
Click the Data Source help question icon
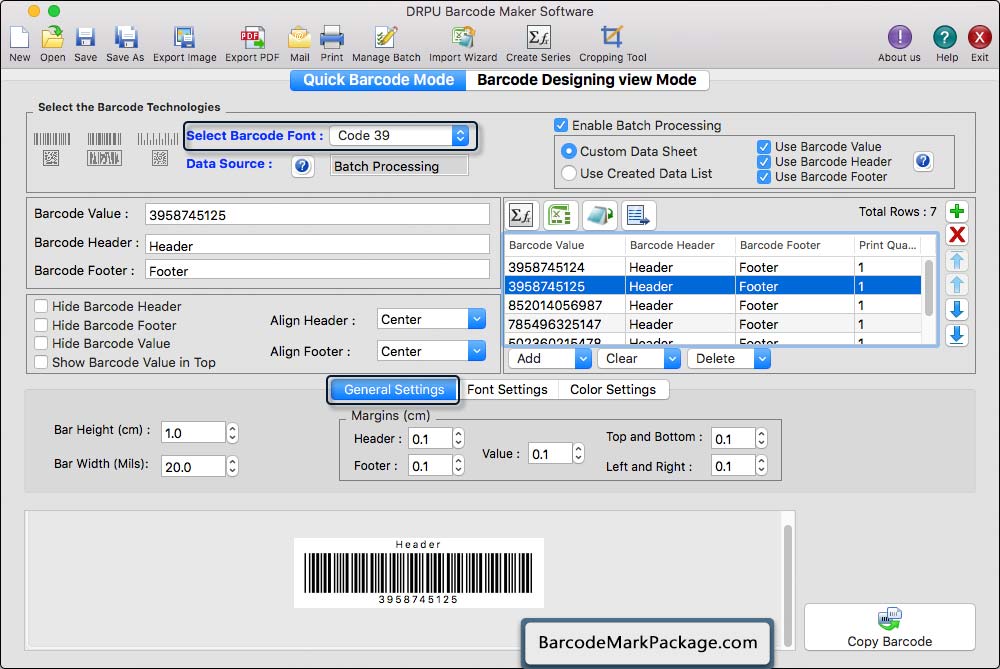tap(303, 166)
